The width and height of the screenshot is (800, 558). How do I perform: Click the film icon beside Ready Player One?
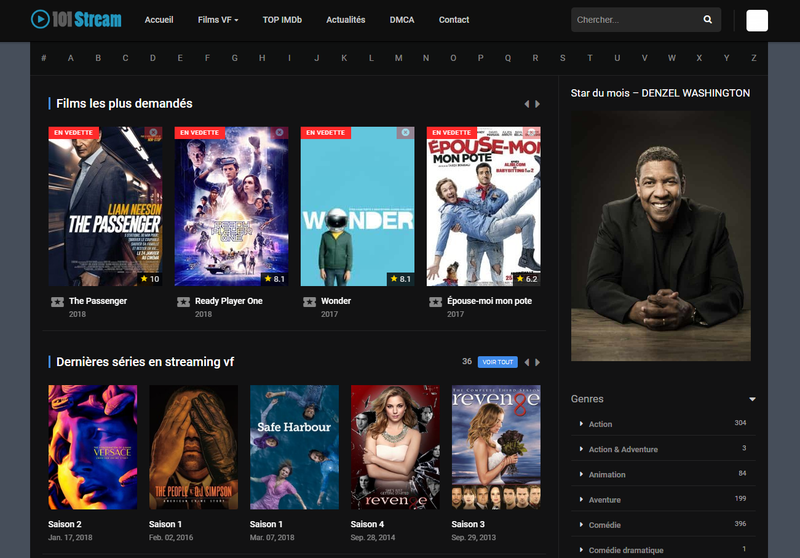tap(184, 302)
